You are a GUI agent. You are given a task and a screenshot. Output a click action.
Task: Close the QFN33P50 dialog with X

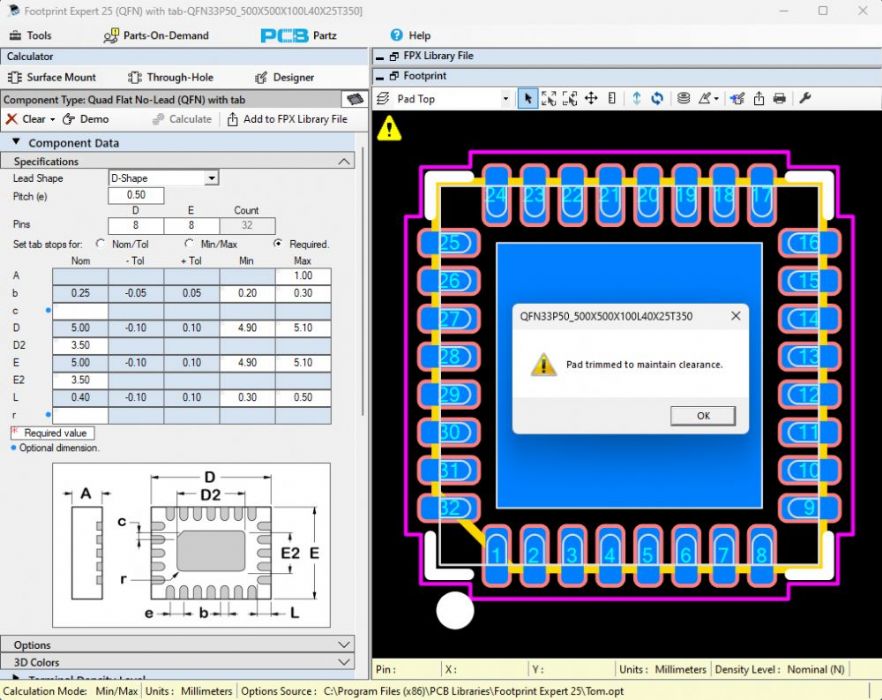(735, 316)
